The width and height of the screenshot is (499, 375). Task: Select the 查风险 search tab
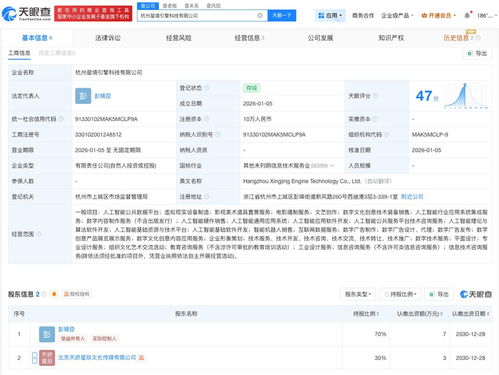(213, 6)
